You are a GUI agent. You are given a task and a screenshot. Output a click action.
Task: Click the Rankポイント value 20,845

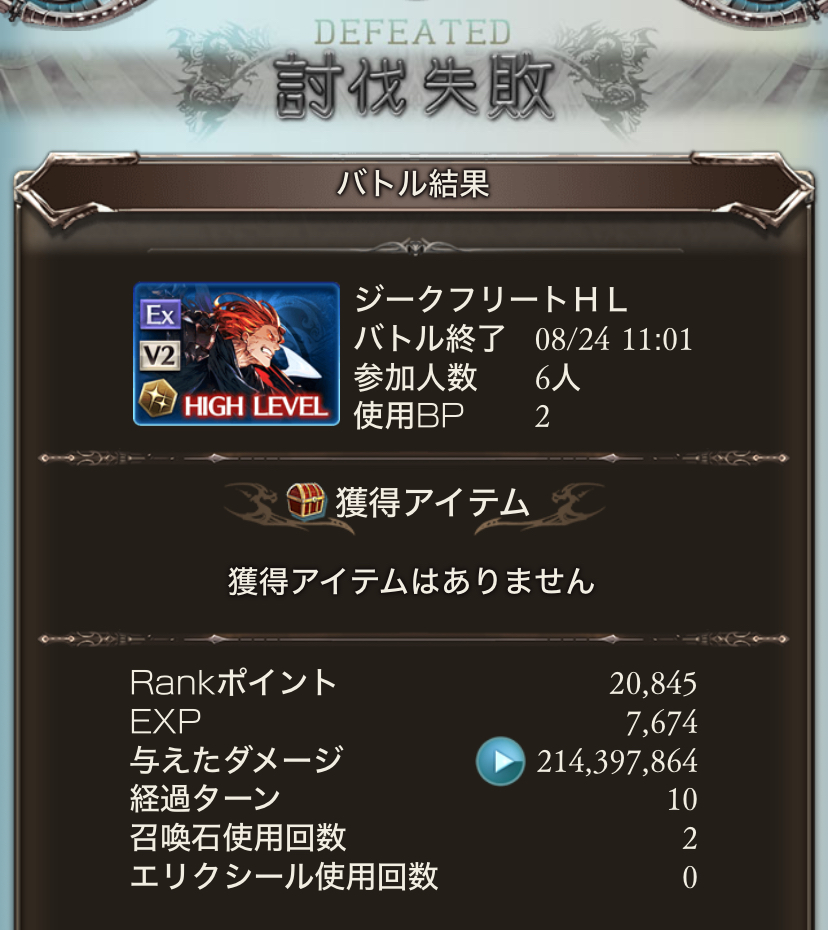[x=653, y=683]
